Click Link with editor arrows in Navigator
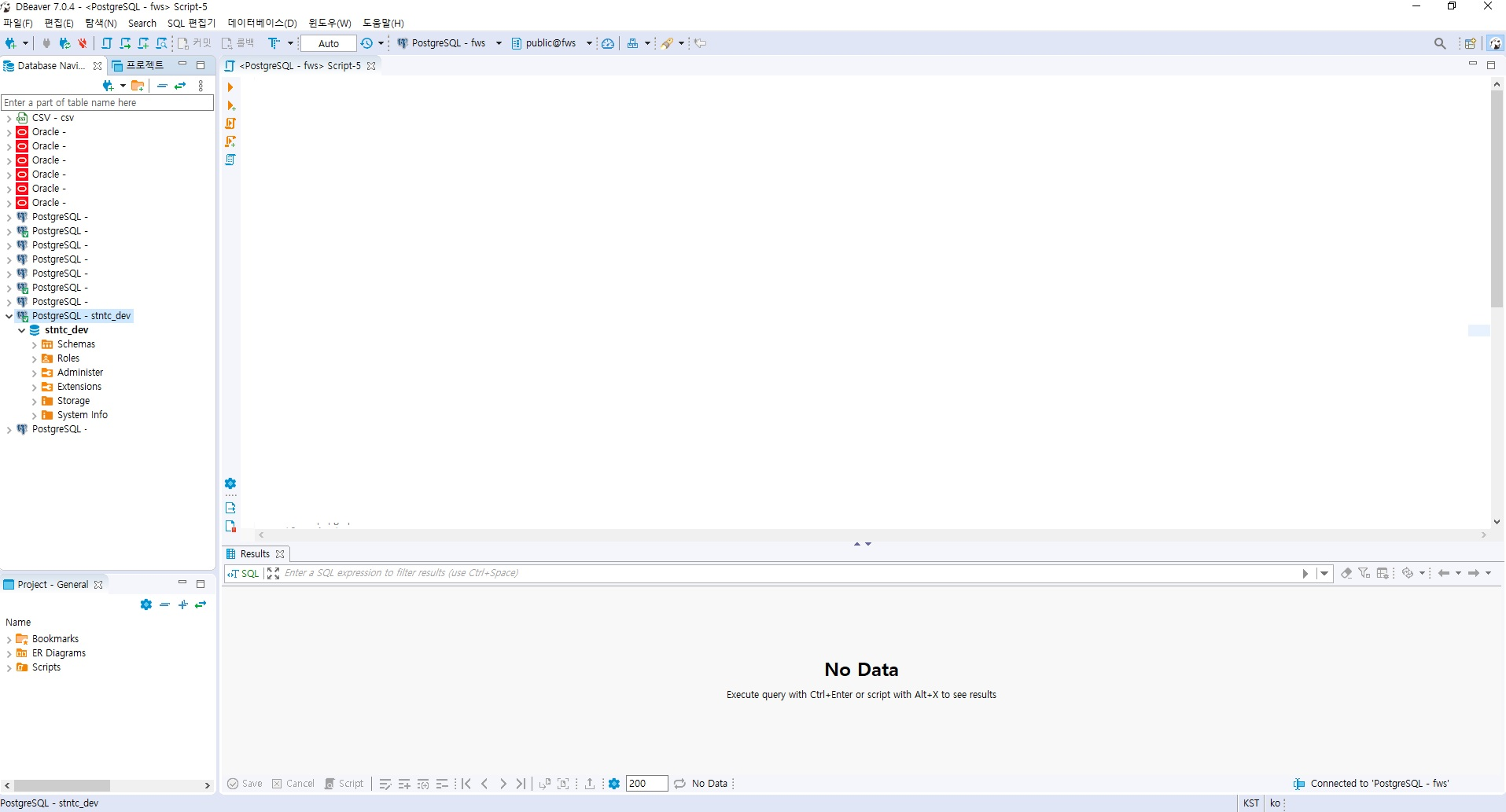 click(180, 86)
